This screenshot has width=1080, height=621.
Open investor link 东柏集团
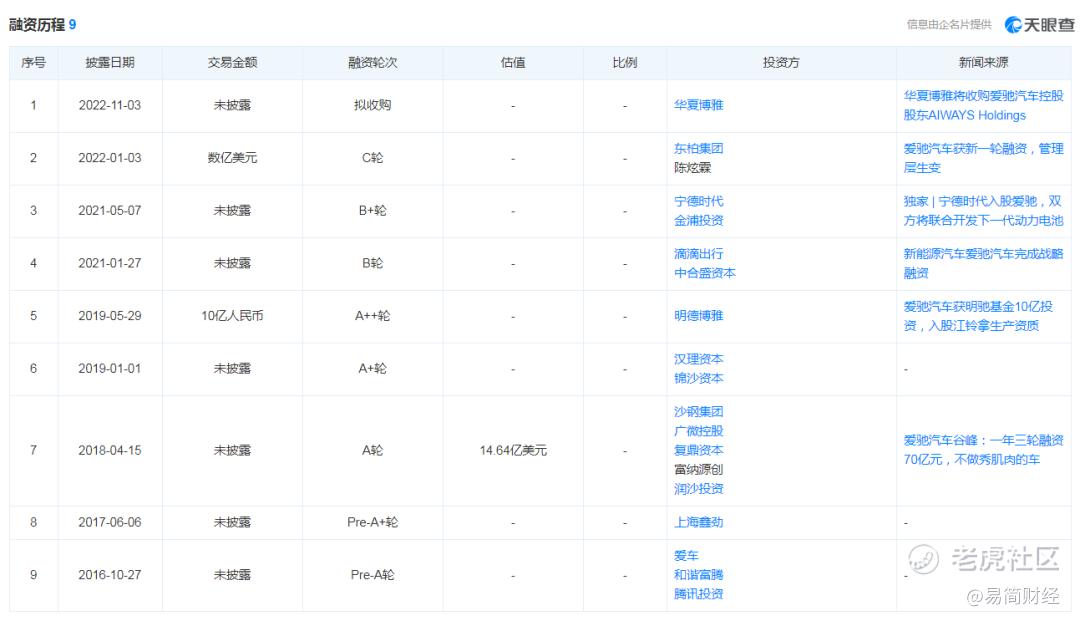698,148
